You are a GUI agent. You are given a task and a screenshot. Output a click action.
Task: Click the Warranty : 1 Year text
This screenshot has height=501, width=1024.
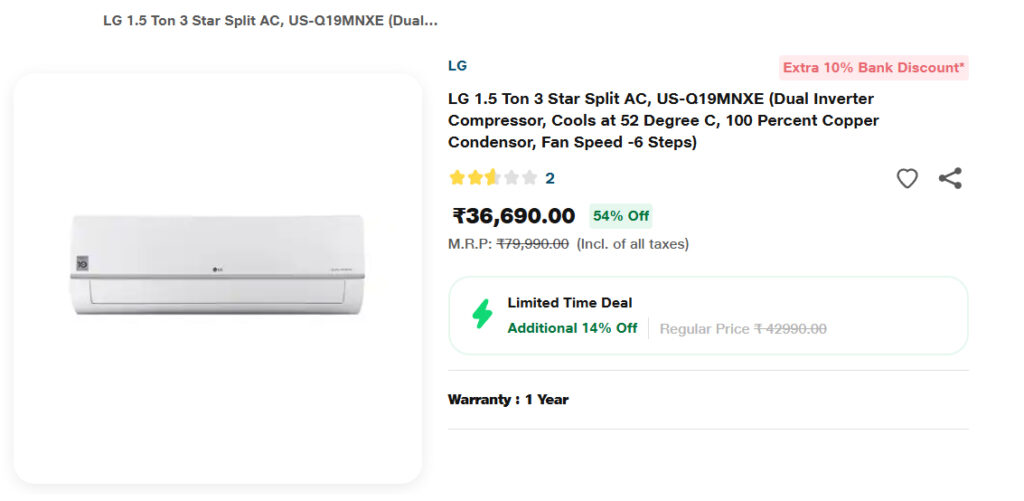click(x=508, y=399)
